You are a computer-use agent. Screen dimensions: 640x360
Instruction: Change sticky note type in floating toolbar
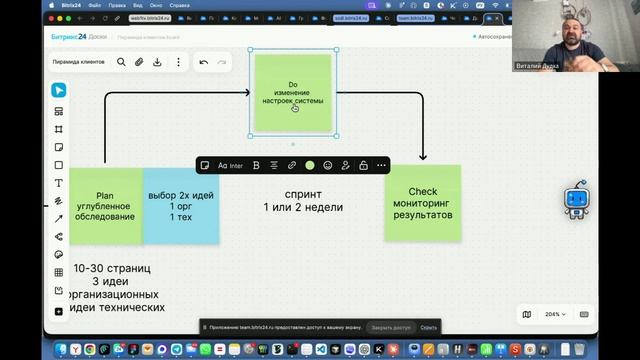click(x=205, y=165)
